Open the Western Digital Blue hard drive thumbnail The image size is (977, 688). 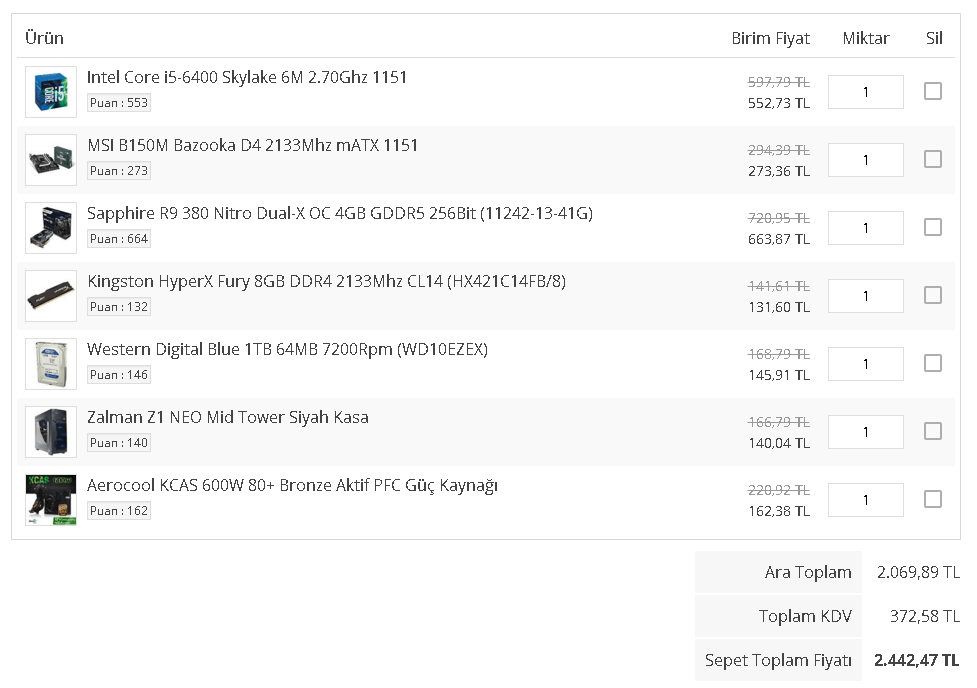pos(51,363)
